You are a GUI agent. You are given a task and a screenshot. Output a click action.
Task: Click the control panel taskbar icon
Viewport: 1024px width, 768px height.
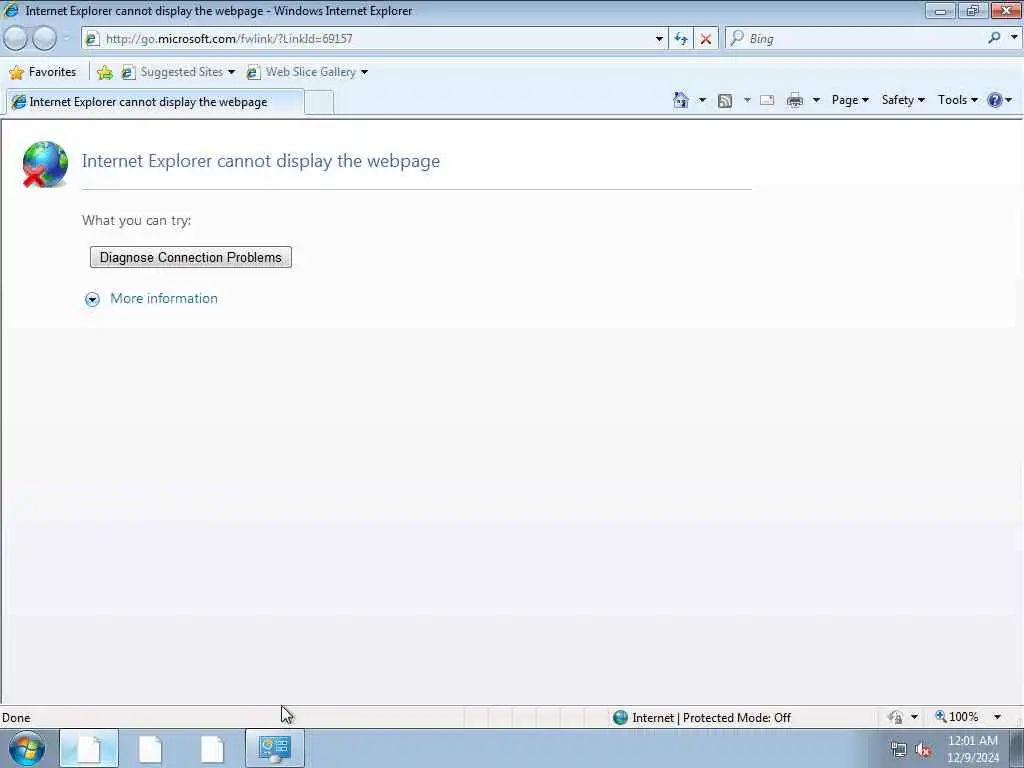click(x=274, y=748)
